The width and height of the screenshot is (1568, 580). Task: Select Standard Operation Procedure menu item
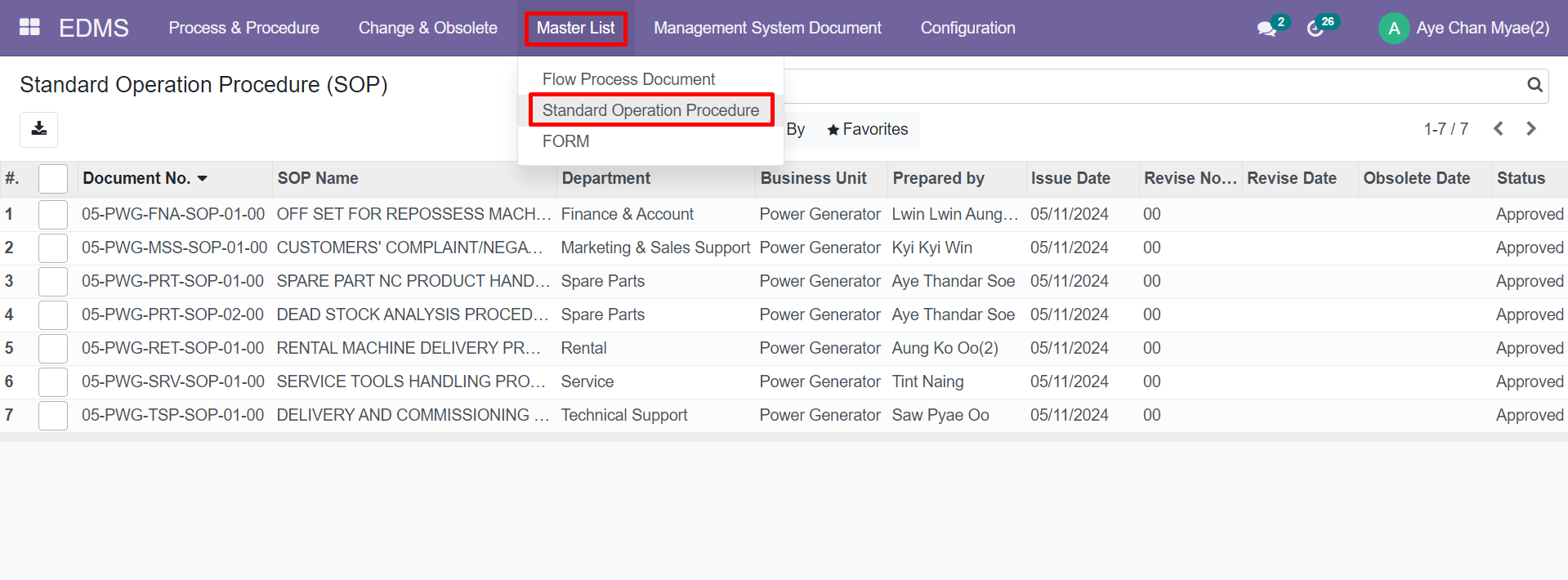click(x=650, y=110)
